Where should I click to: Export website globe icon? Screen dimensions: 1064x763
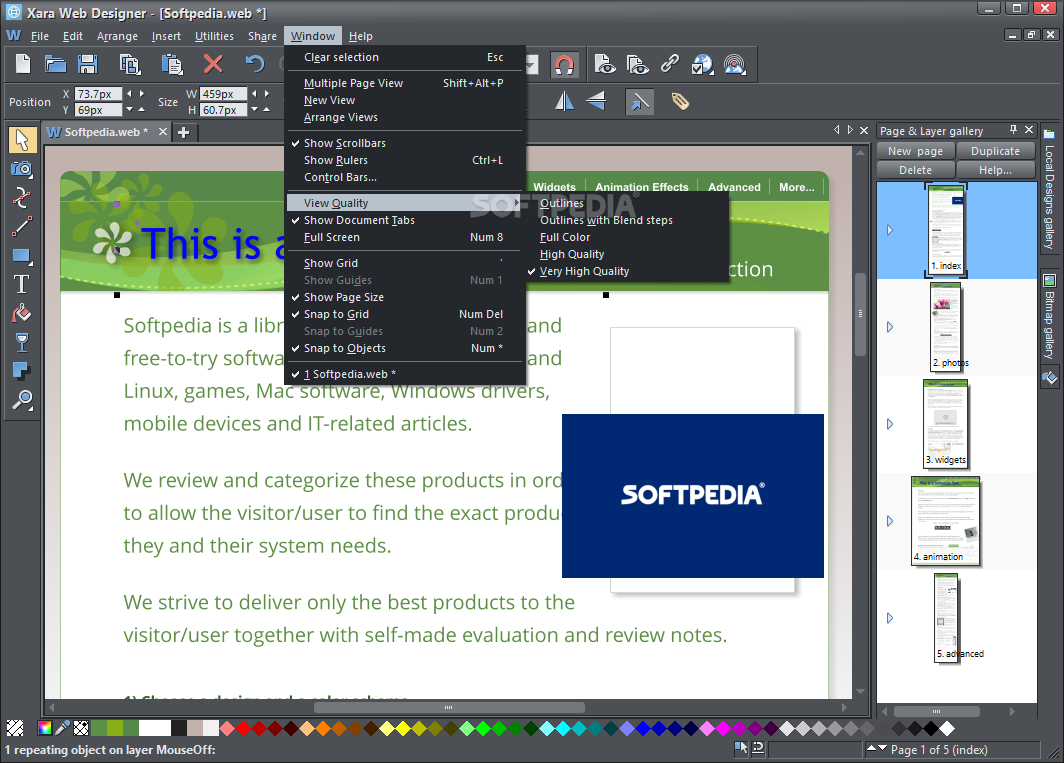click(x=702, y=64)
